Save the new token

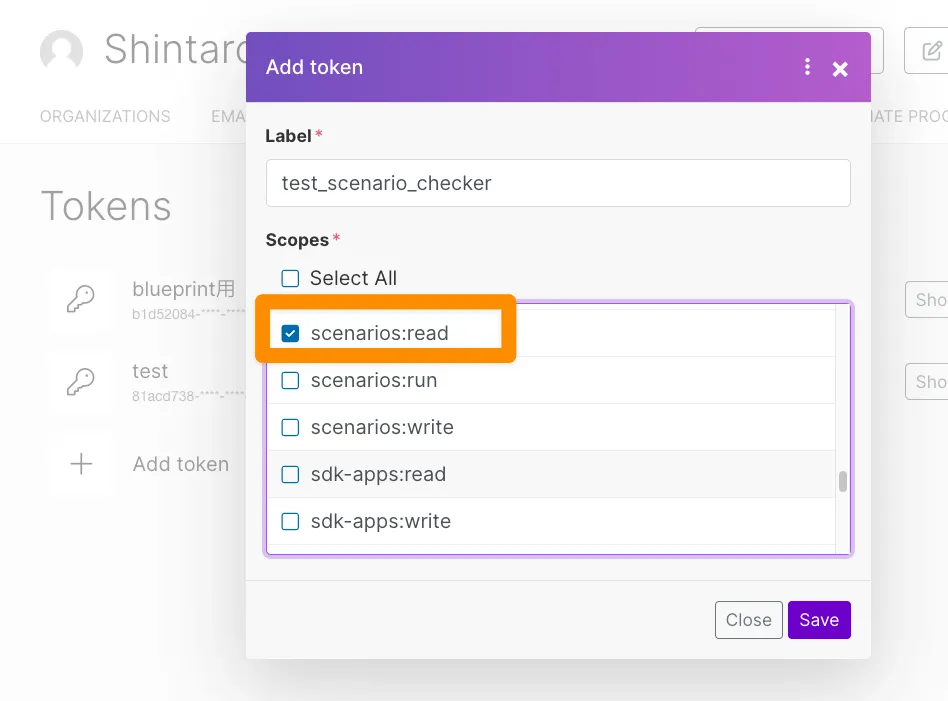[818, 620]
